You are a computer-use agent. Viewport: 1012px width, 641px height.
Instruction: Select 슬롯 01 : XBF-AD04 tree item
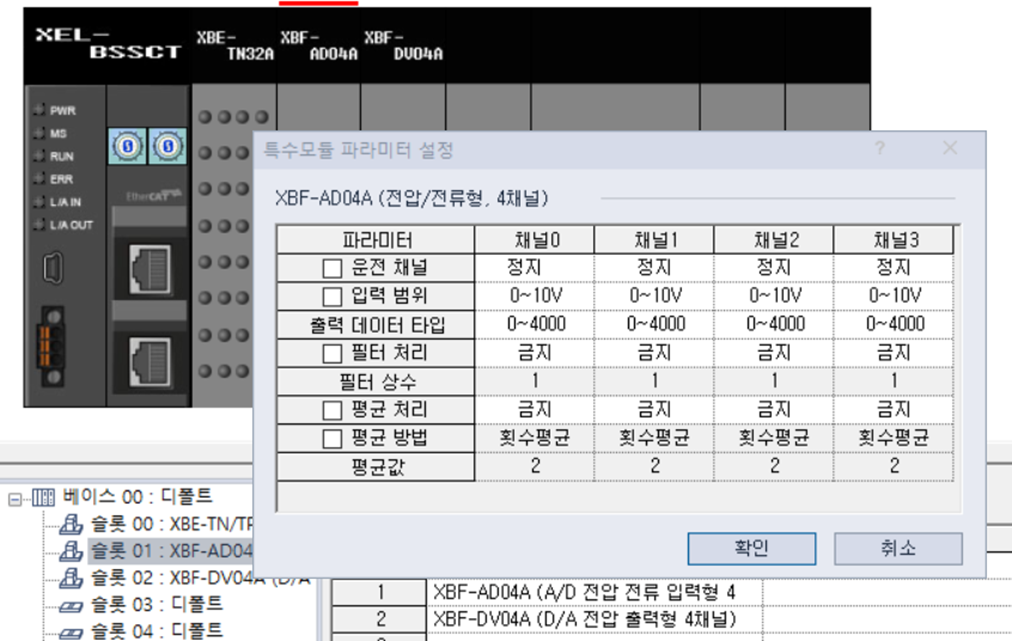click(172, 551)
